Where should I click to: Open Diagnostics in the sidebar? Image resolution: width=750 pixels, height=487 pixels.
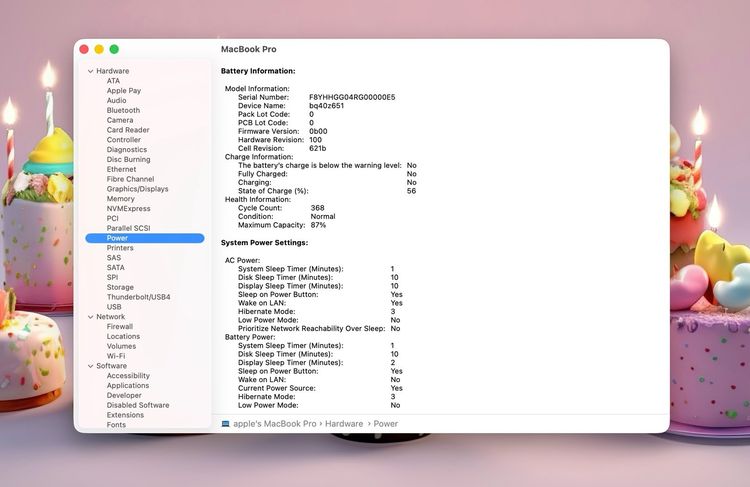tap(127, 150)
